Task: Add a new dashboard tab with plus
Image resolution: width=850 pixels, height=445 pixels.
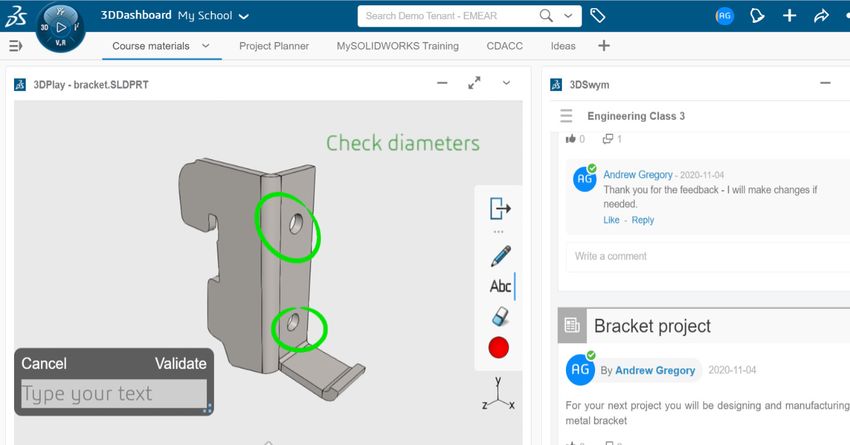Action: click(x=604, y=46)
